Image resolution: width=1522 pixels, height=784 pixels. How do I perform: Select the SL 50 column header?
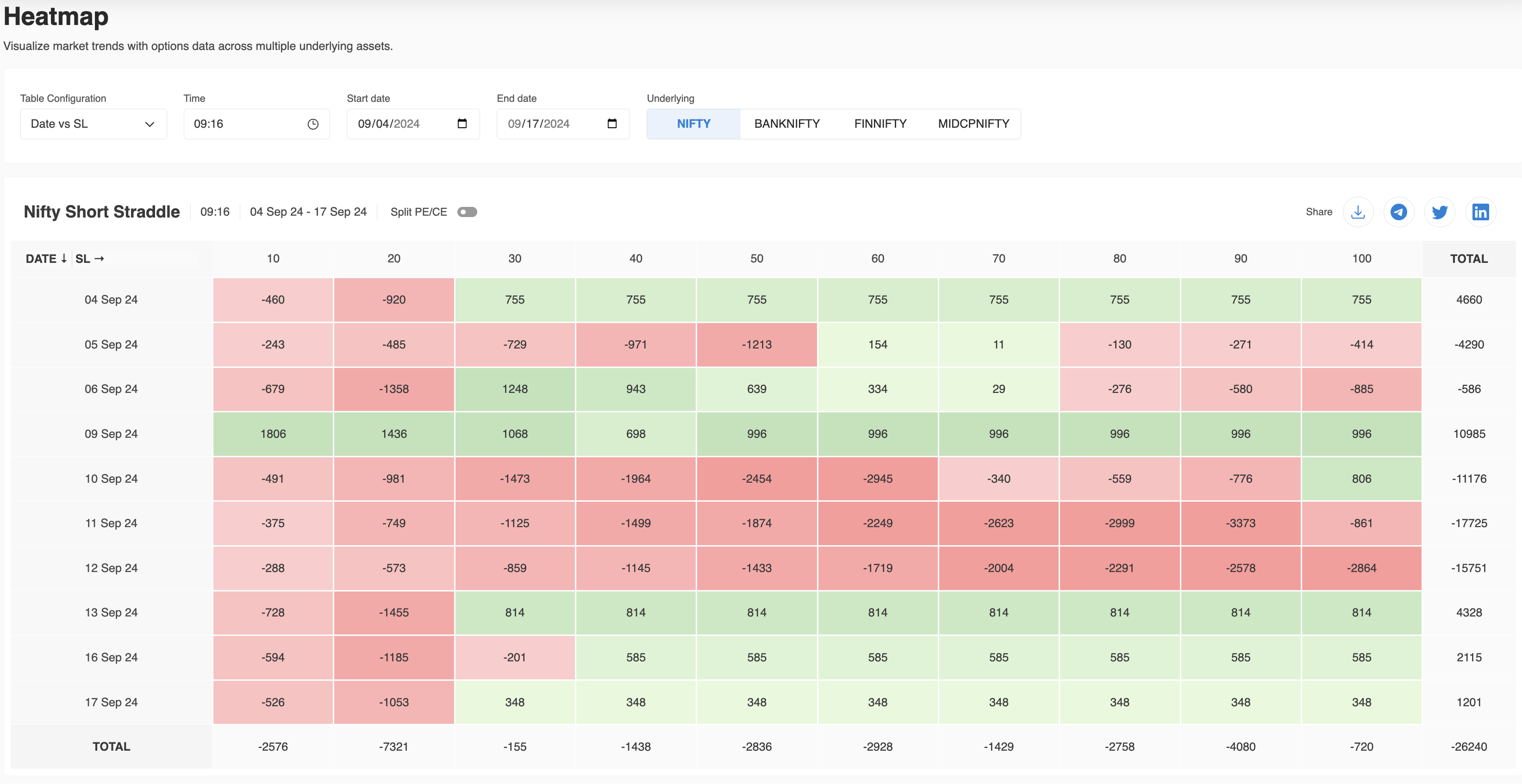(x=756, y=259)
